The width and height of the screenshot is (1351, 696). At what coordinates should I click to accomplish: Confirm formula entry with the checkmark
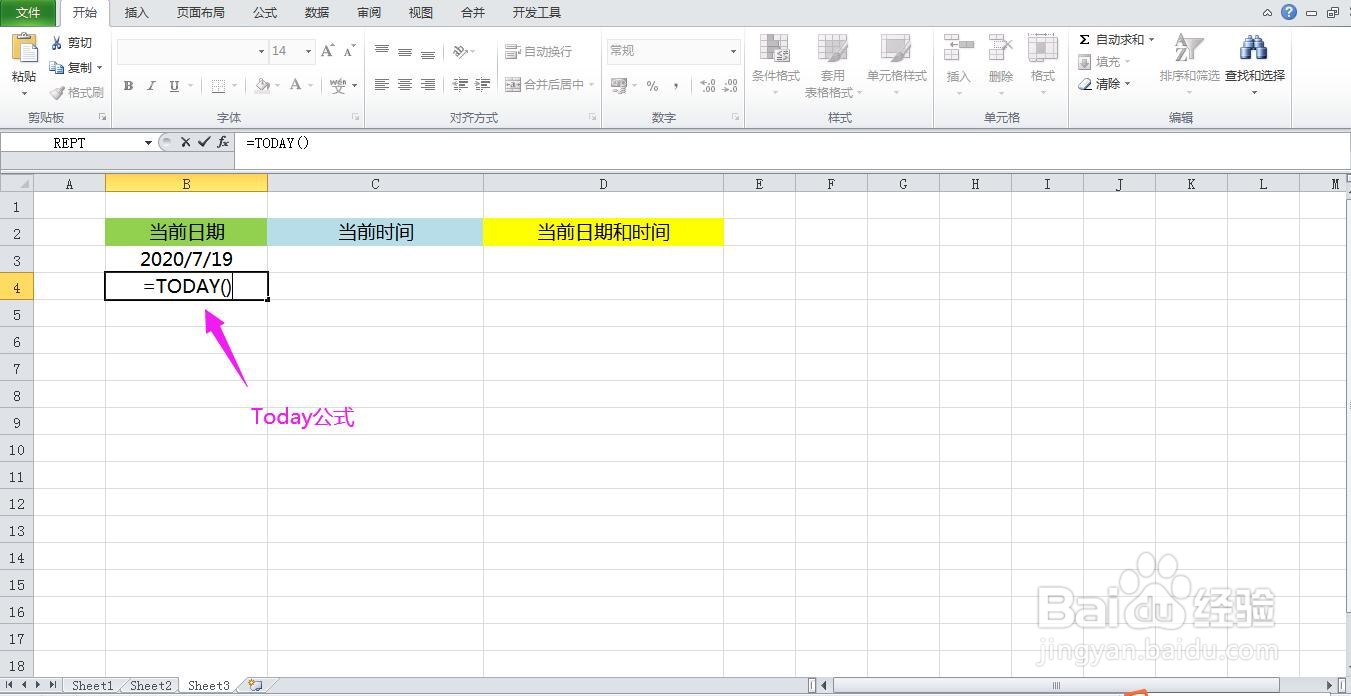(x=204, y=143)
